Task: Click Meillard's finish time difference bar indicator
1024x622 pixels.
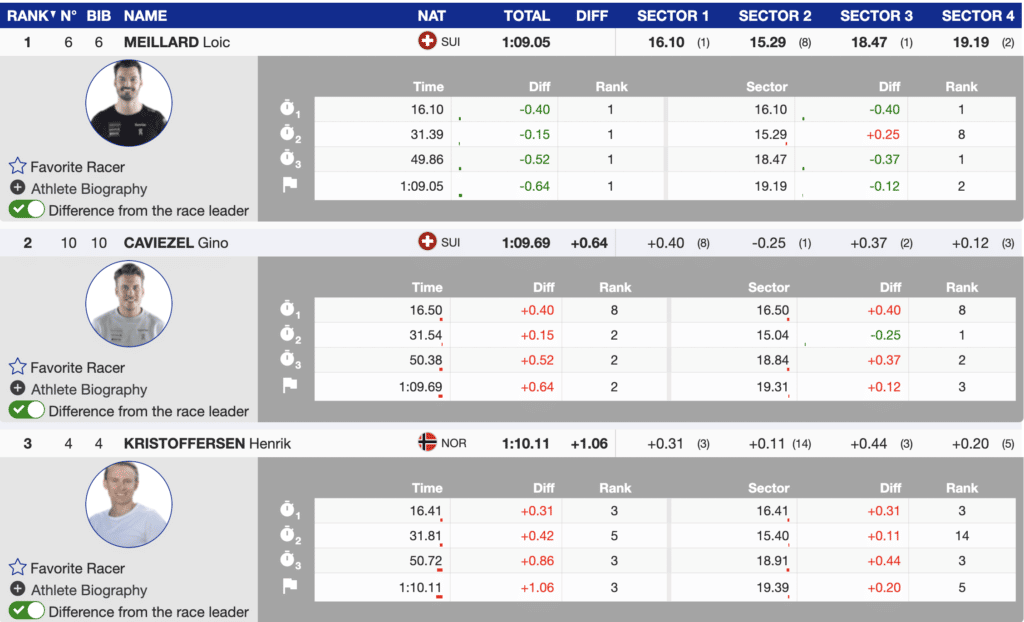Action: click(x=460, y=194)
